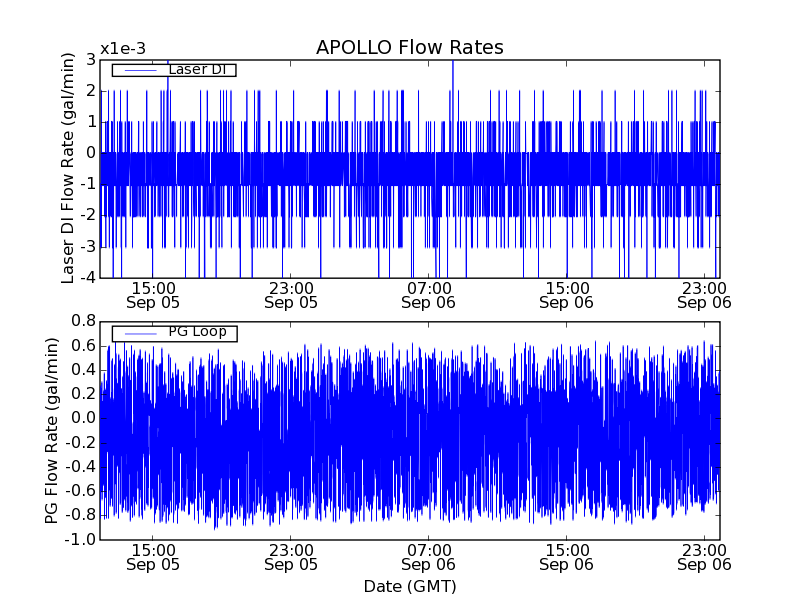
Task: Click the 3 y-axis tick on top plot
Action: coord(90,60)
